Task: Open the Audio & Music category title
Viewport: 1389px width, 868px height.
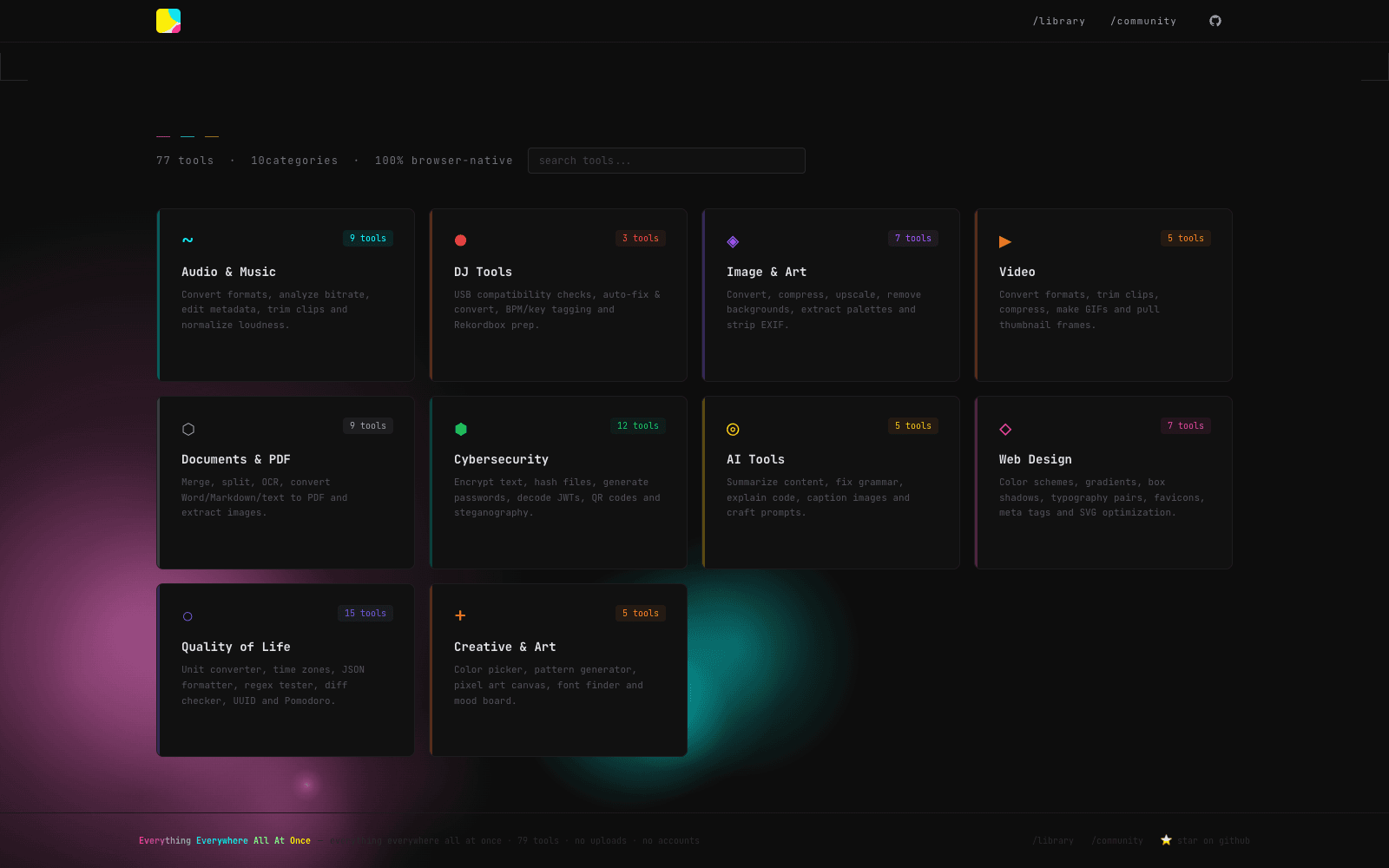Action: [228, 272]
